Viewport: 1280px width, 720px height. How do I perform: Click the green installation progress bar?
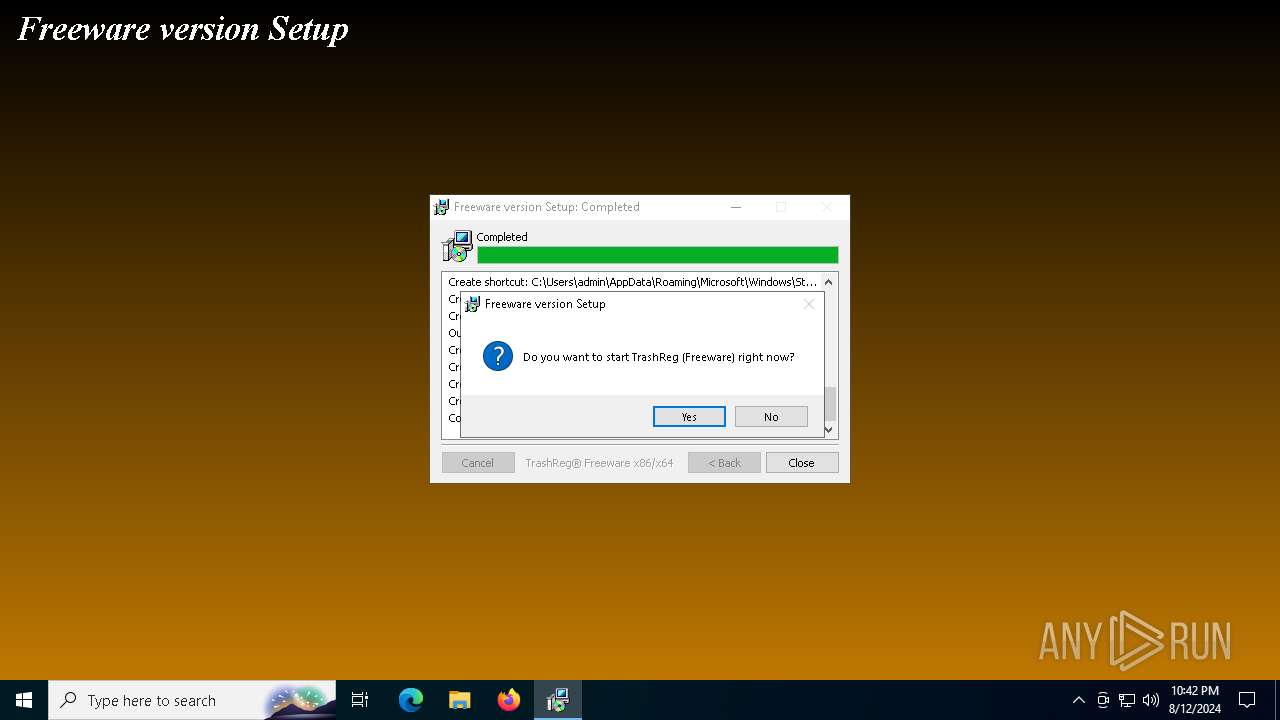click(658, 255)
